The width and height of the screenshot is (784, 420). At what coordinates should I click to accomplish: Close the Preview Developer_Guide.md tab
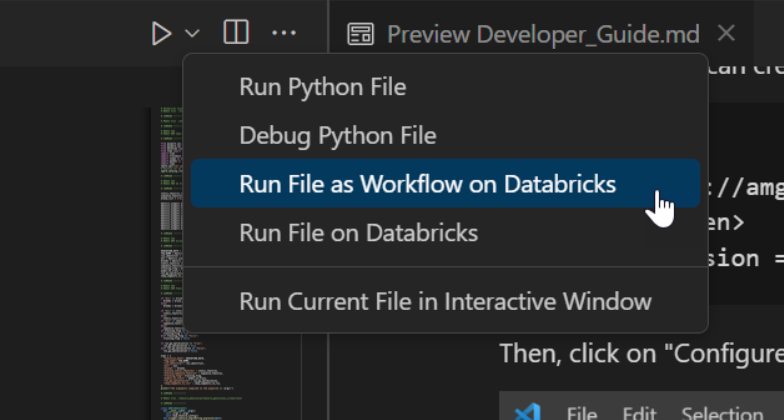(x=727, y=33)
